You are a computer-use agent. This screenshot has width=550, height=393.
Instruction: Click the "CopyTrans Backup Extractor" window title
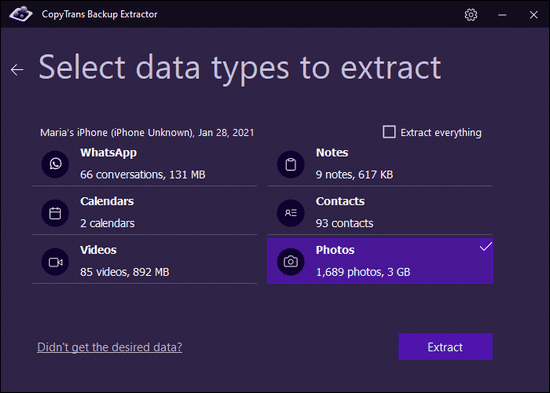click(x=100, y=14)
